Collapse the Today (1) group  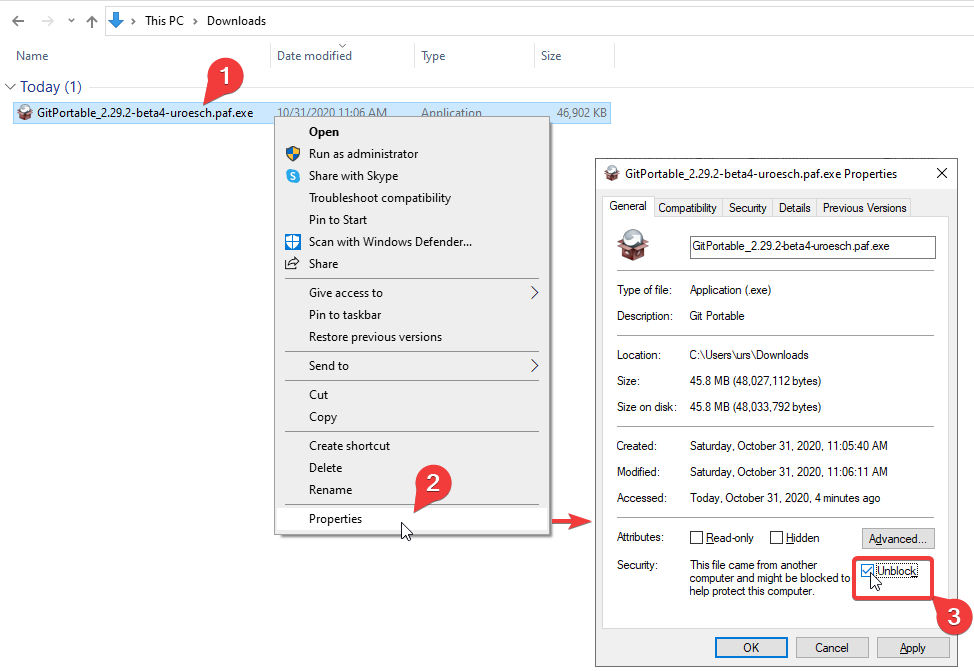tap(10, 87)
